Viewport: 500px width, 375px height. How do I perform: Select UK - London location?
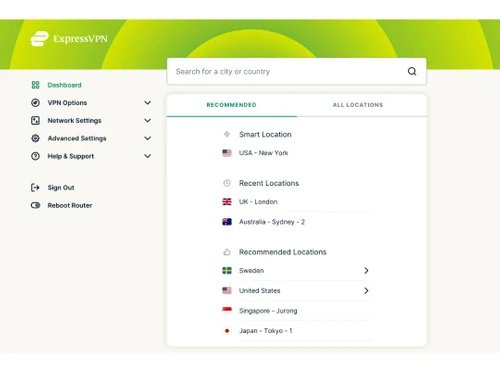[x=258, y=202]
